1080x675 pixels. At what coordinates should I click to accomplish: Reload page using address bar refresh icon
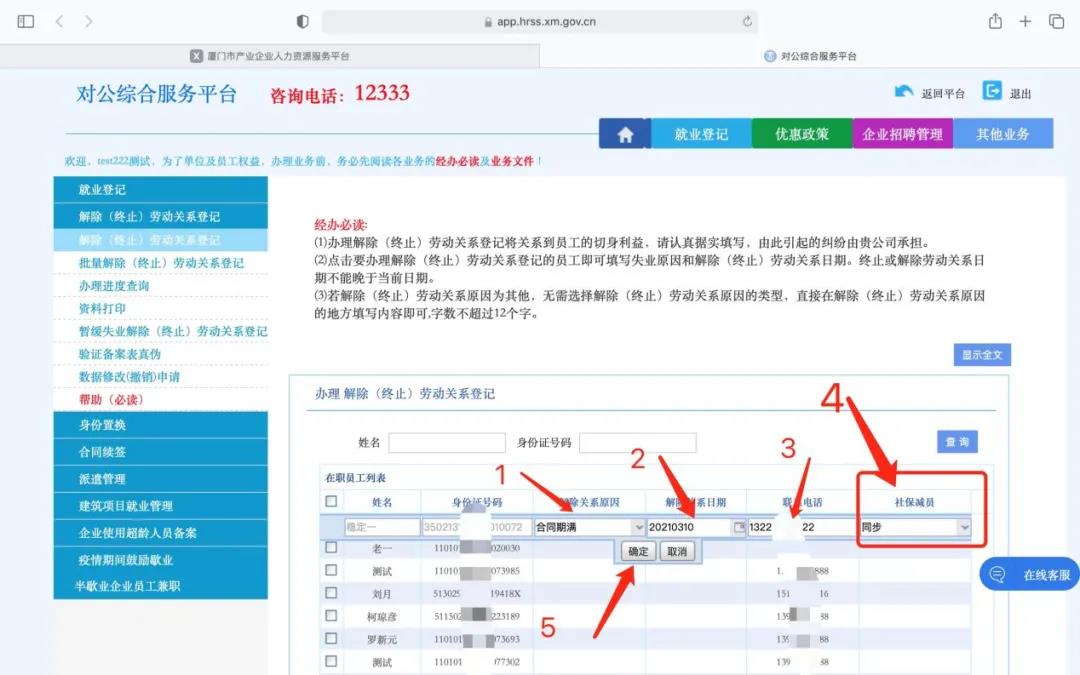click(747, 21)
